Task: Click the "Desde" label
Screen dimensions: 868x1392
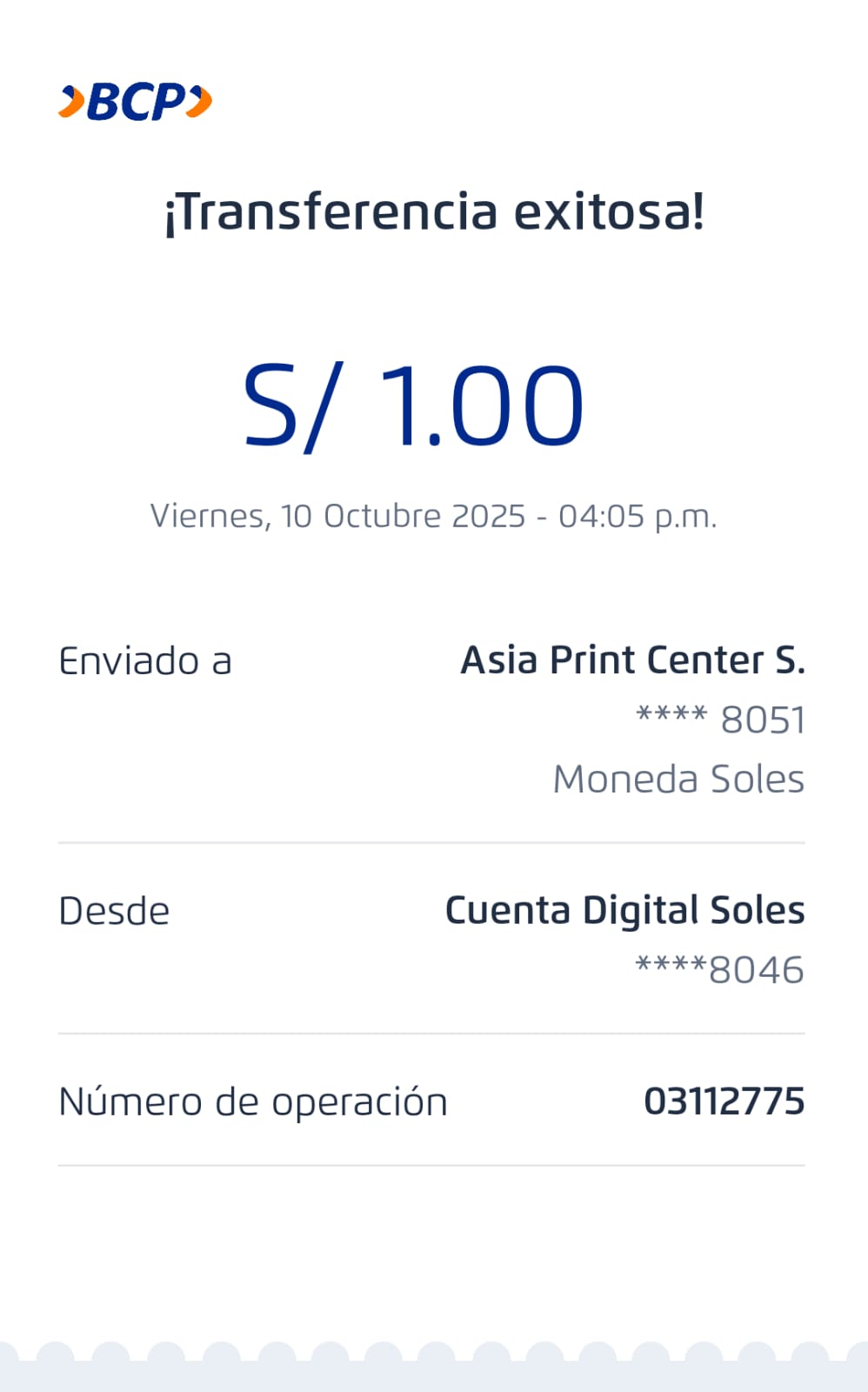Action: pos(114,911)
